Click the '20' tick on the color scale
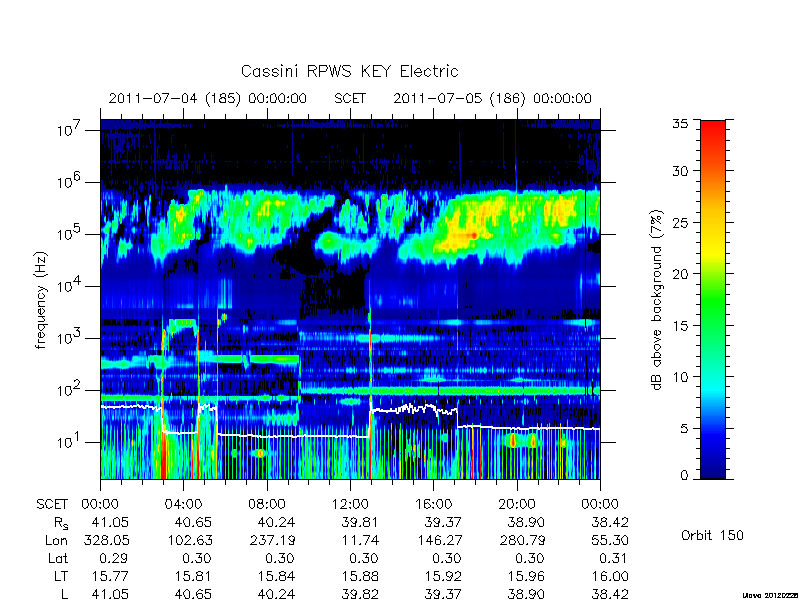800x600 pixels. 683,273
